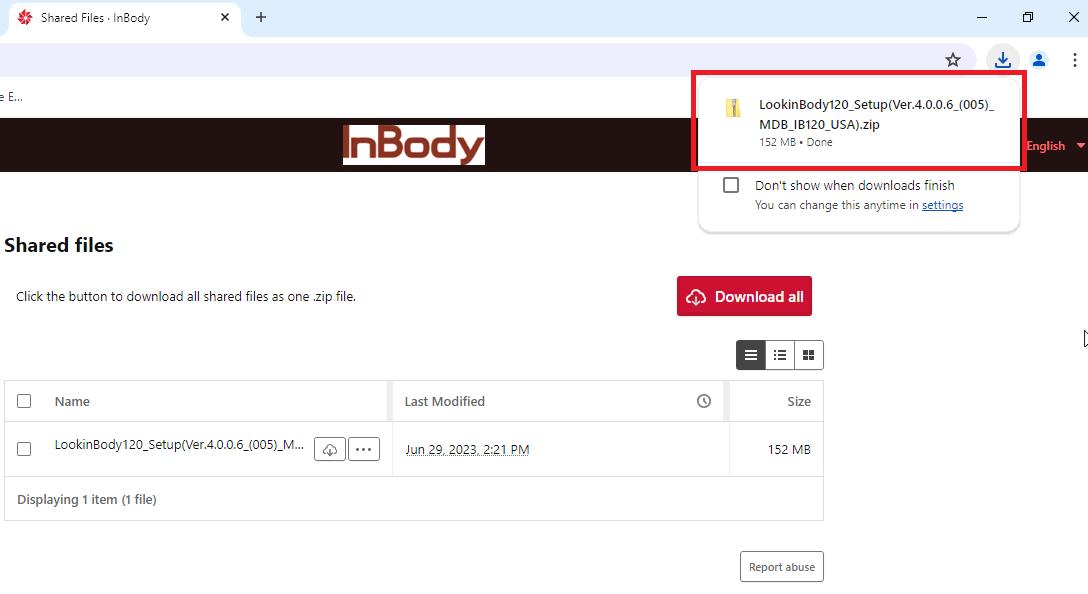Click the InBody logo
This screenshot has width=1088, height=594.
coord(414,145)
